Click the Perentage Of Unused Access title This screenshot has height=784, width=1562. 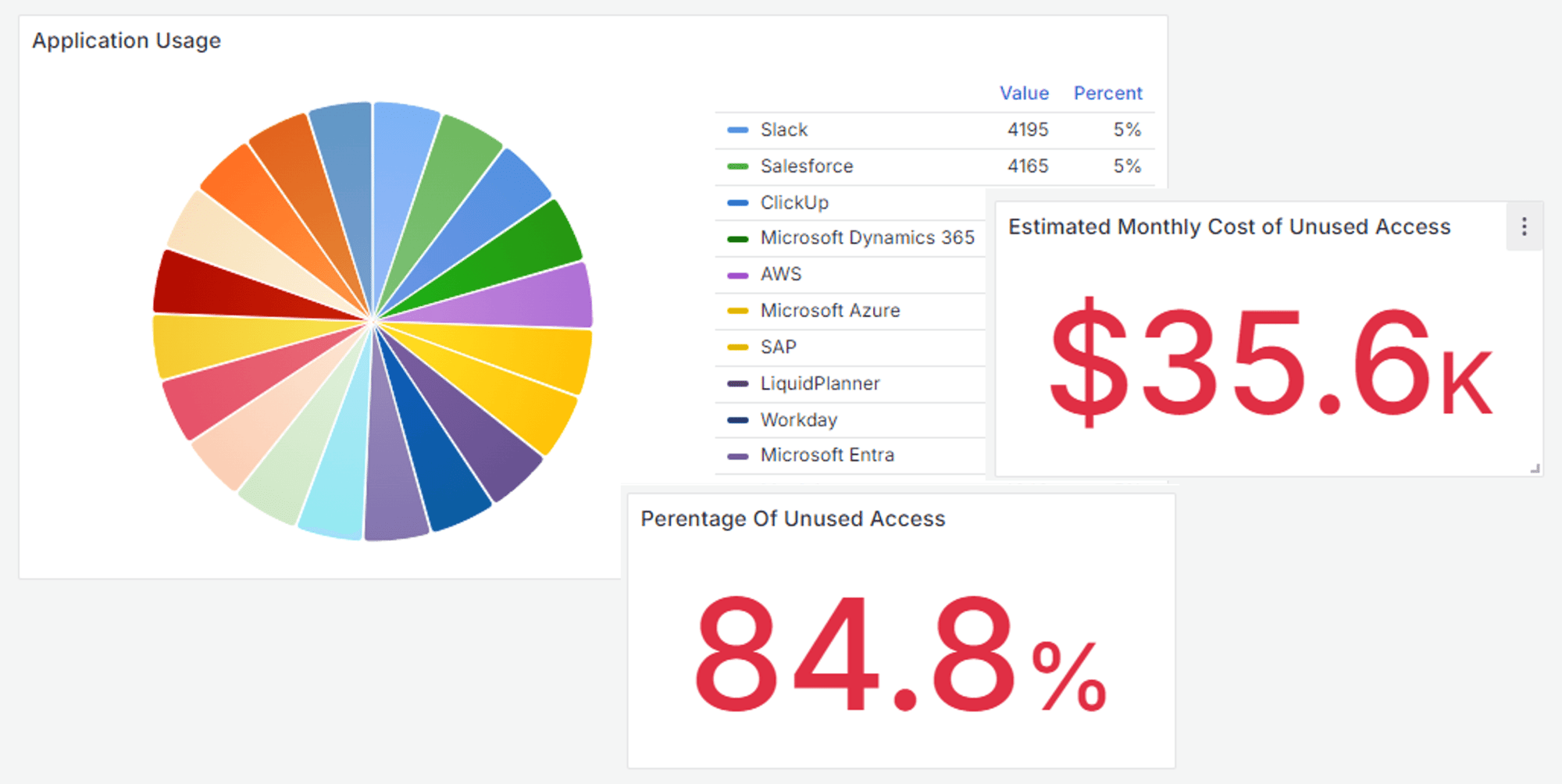click(x=793, y=519)
